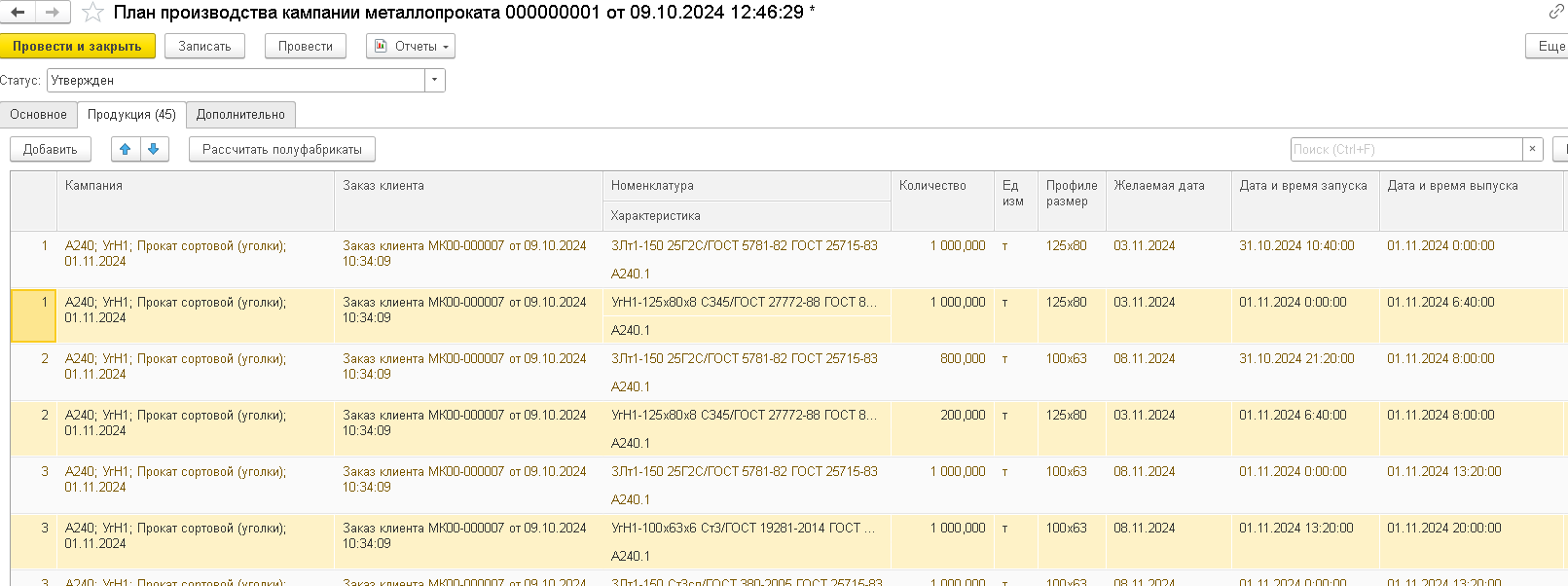Sort by Количество column header
The height and width of the screenshot is (586, 1568).
[932, 186]
